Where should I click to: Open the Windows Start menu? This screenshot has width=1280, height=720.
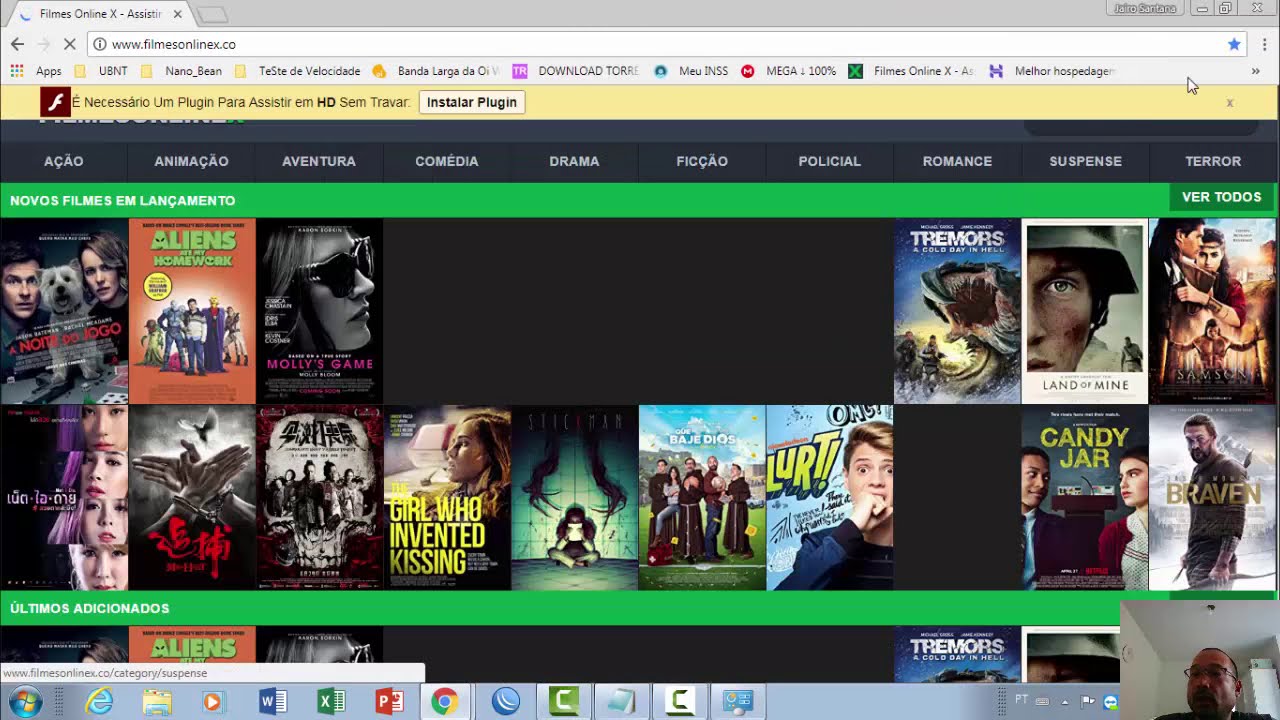[x=26, y=702]
